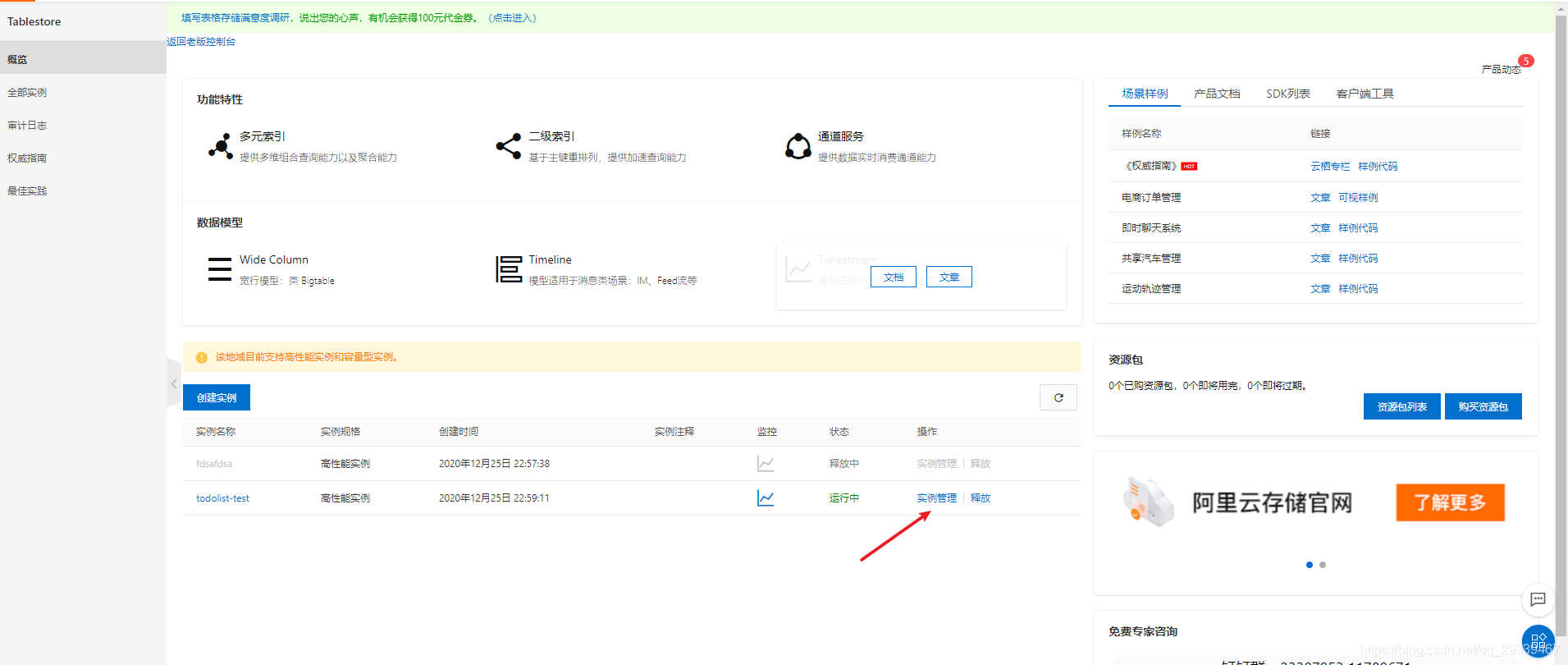Click the Timeline model icon
This screenshot has height=665, width=1568.
pyautogui.click(x=509, y=269)
